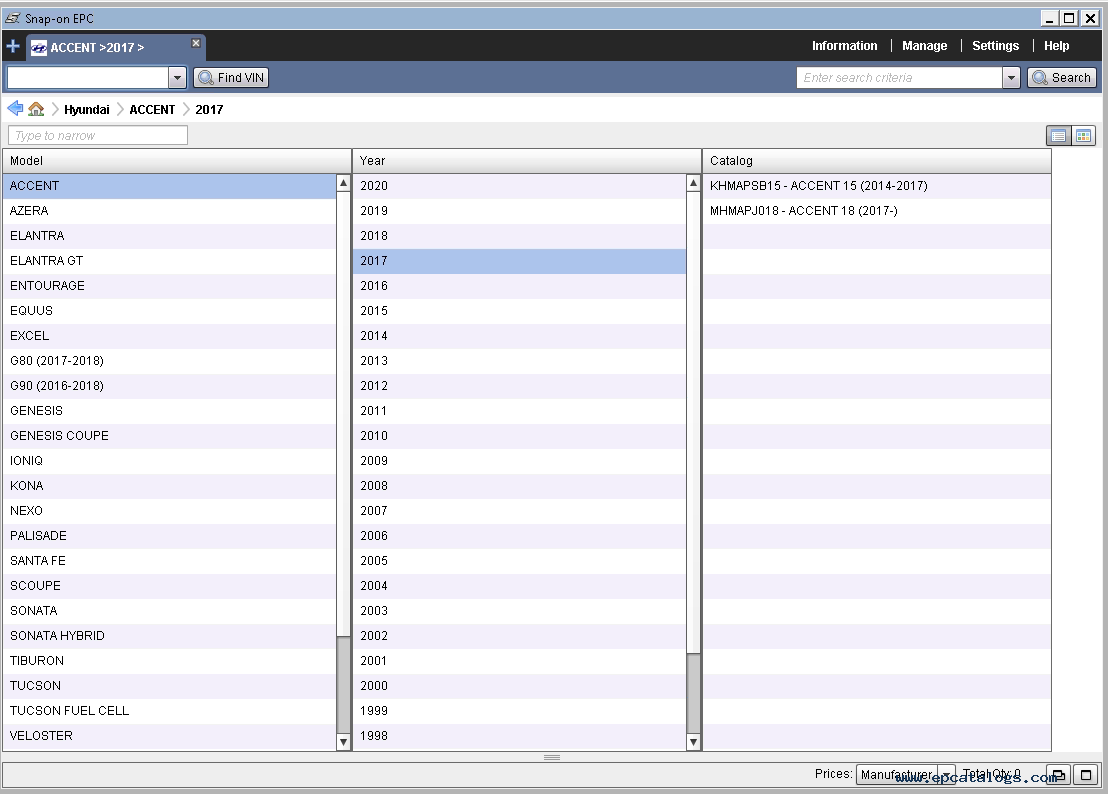The width and height of the screenshot is (1108, 794).
Task: Switch to grid view icon
Action: point(1083,136)
